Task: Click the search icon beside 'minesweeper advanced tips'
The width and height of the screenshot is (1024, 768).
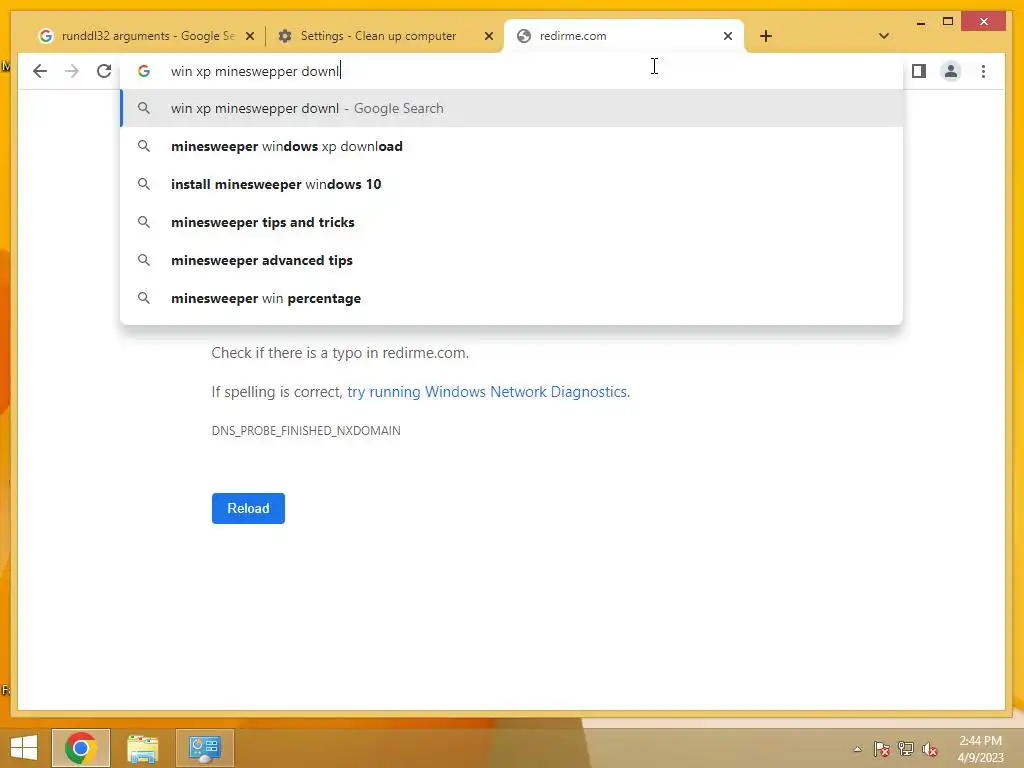Action: [x=144, y=260]
